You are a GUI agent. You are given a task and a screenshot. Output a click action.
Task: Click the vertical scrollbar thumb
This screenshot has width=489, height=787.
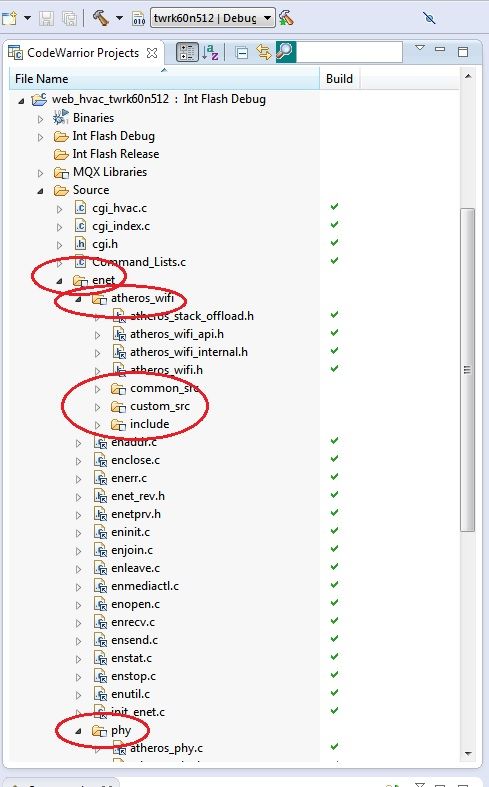467,370
